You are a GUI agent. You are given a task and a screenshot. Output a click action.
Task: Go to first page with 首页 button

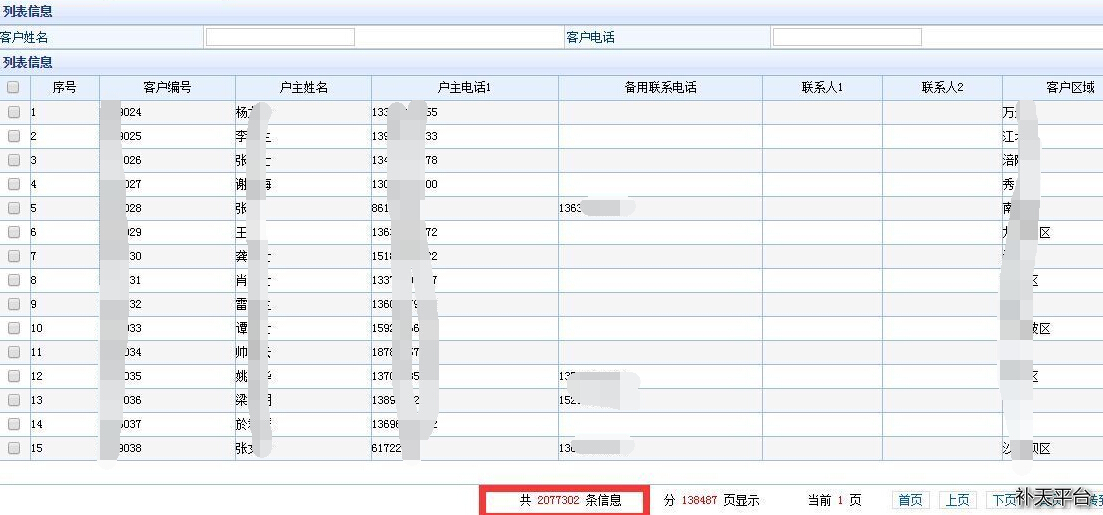pyautogui.click(x=910, y=500)
